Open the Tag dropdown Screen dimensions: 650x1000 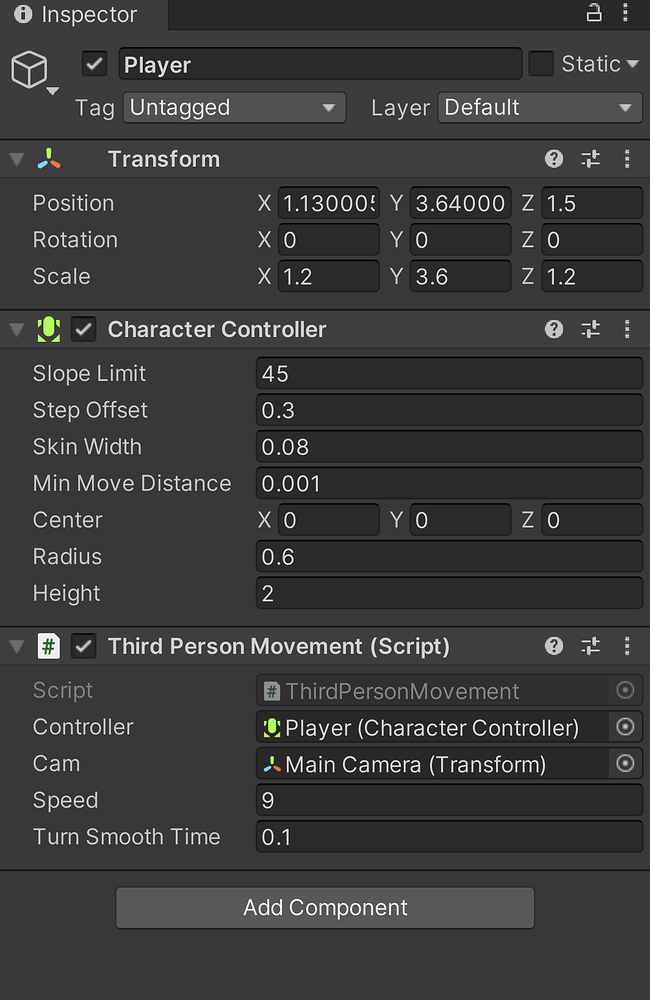[233, 107]
